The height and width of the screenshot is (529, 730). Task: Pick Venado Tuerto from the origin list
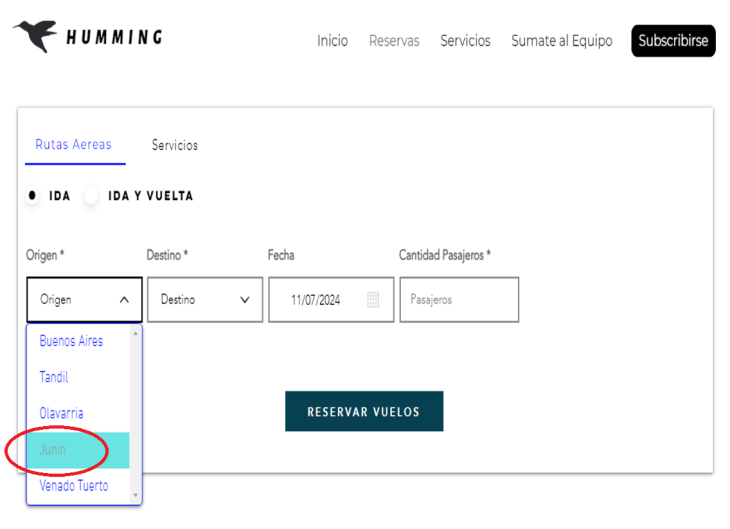74,486
